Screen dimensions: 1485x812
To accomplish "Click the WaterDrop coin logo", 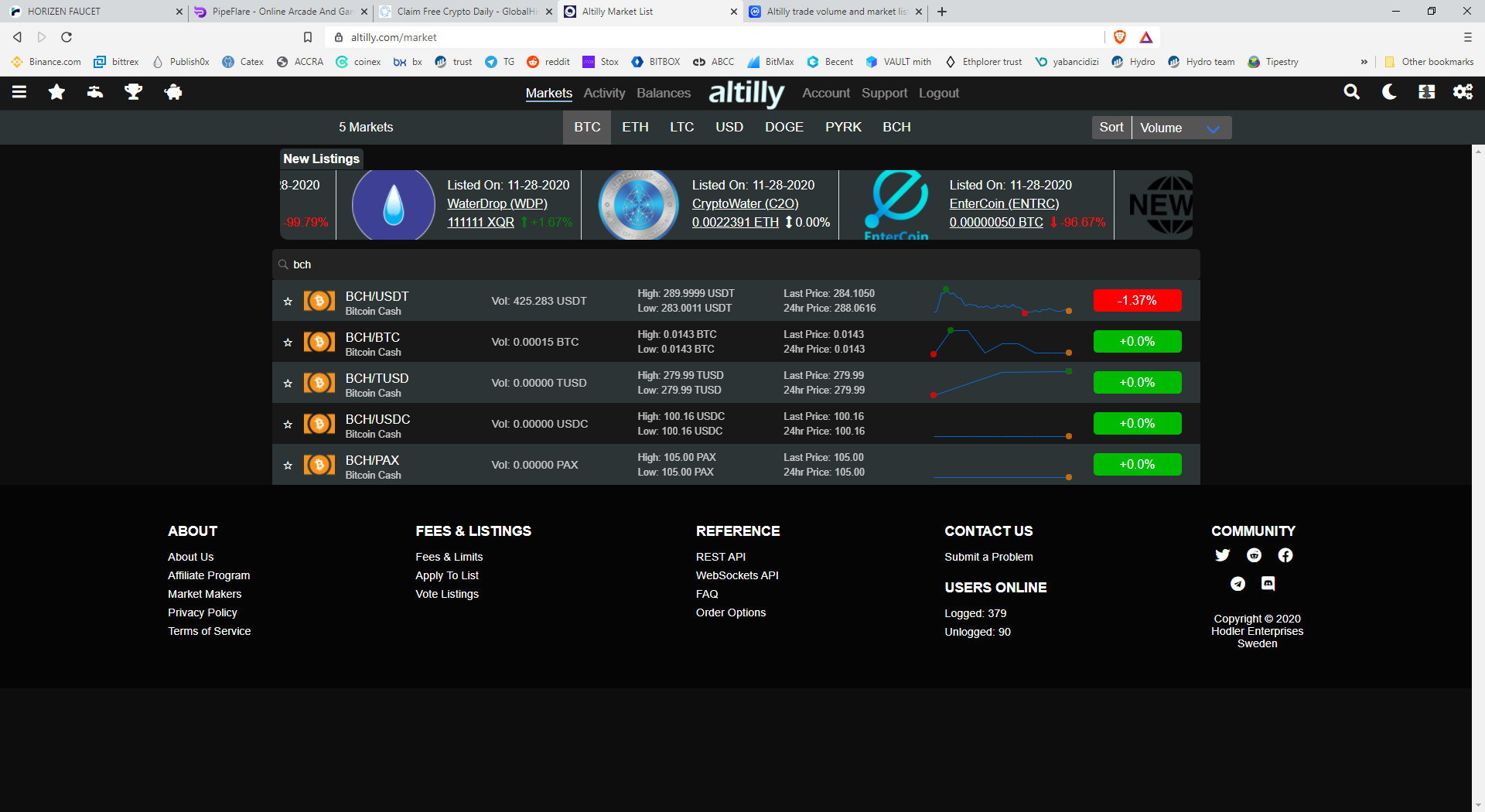I will (394, 205).
